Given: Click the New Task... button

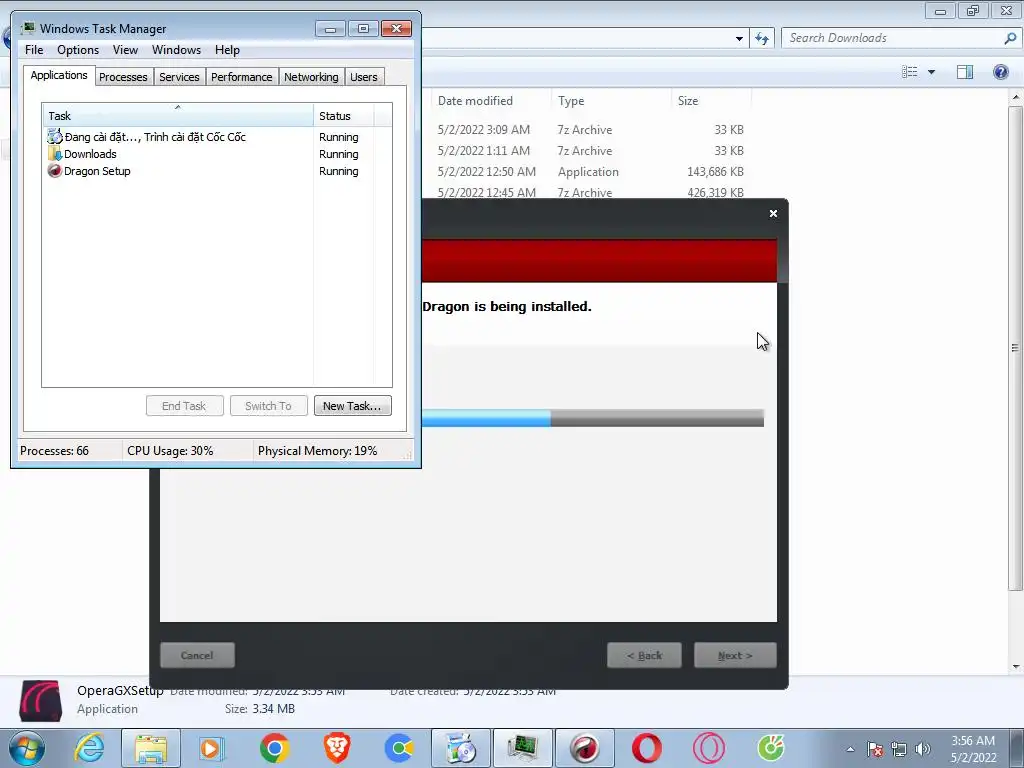Looking at the screenshot, I should pos(353,406).
